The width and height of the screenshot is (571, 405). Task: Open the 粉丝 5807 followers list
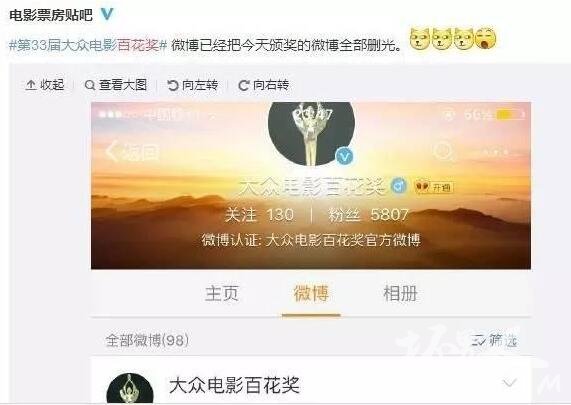pyautogui.click(x=368, y=215)
